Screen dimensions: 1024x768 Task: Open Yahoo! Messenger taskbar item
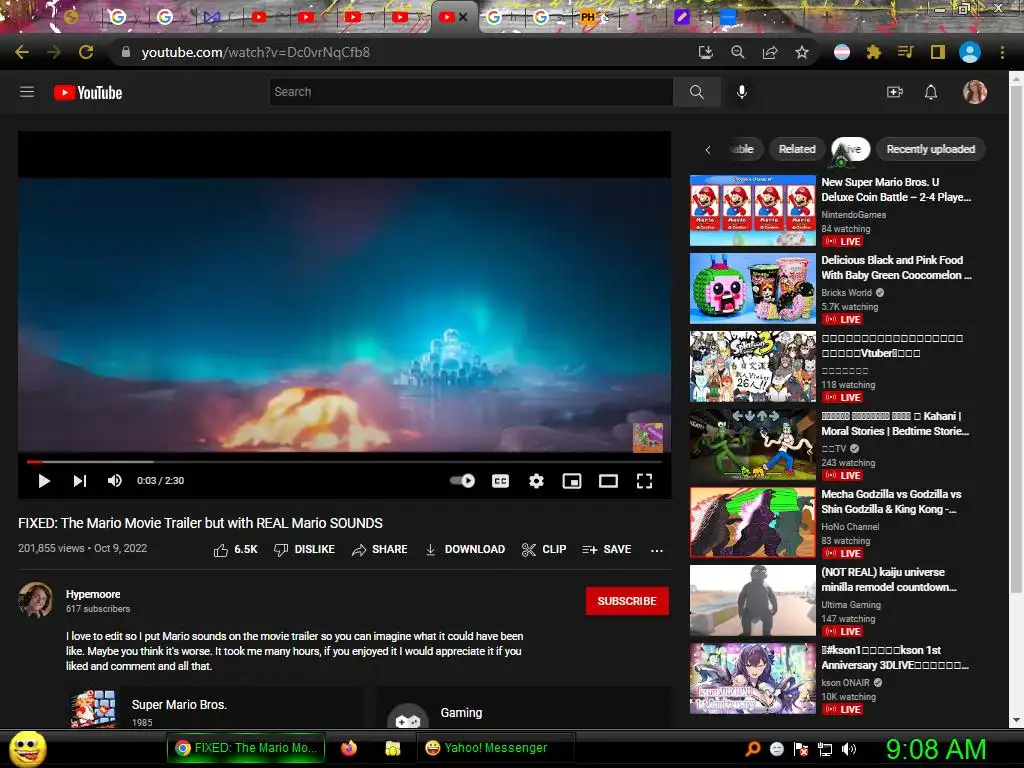(x=495, y=748)
